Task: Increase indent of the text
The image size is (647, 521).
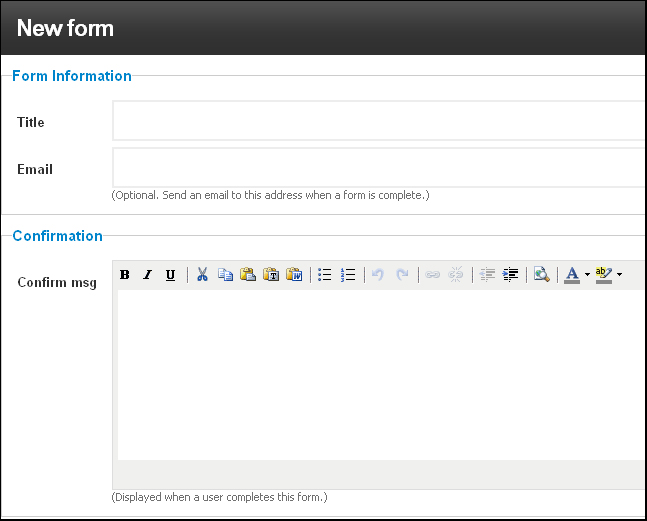Action: [x=510, y=274]
